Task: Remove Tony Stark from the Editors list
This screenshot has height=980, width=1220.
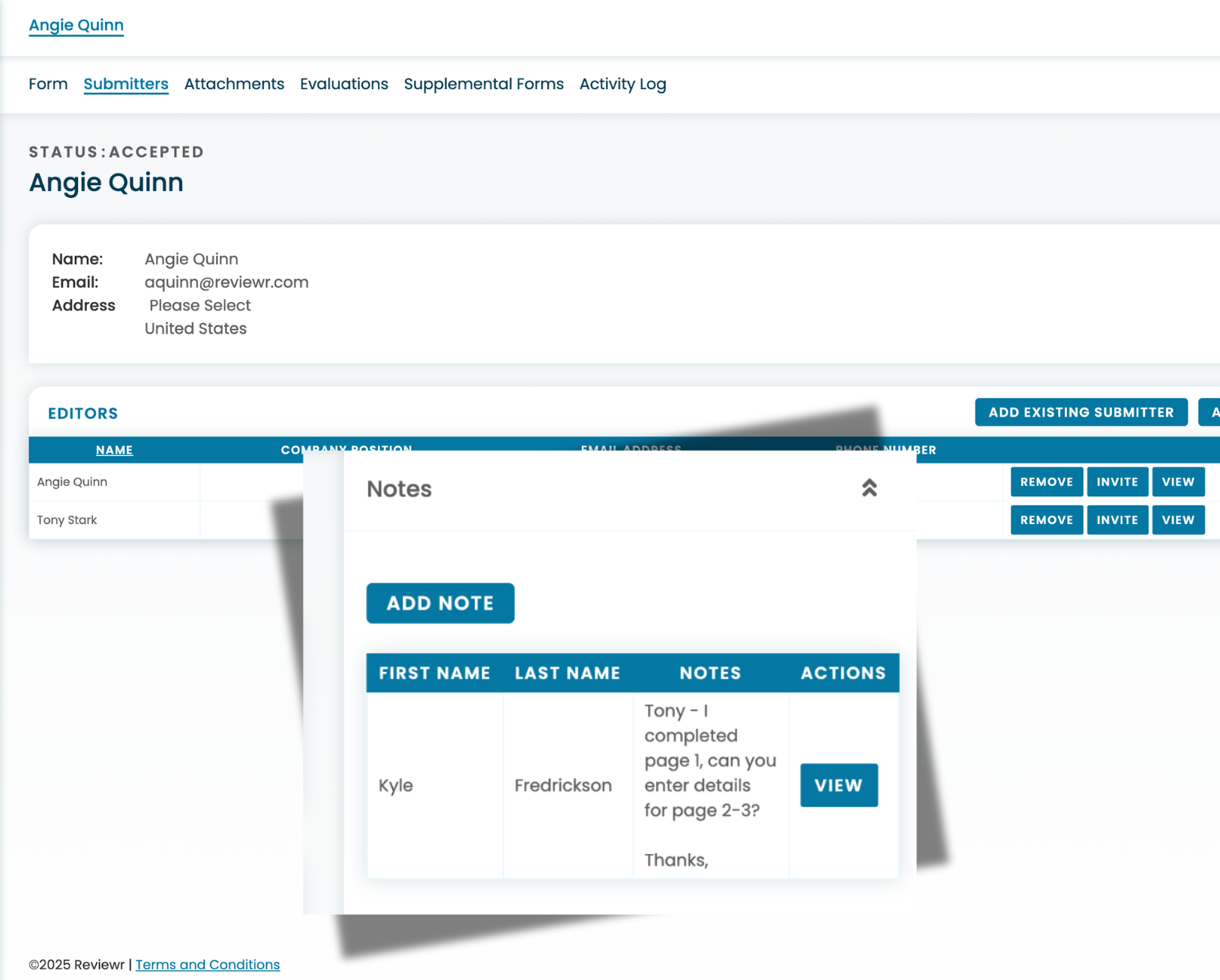Action: click(1046, 520)
